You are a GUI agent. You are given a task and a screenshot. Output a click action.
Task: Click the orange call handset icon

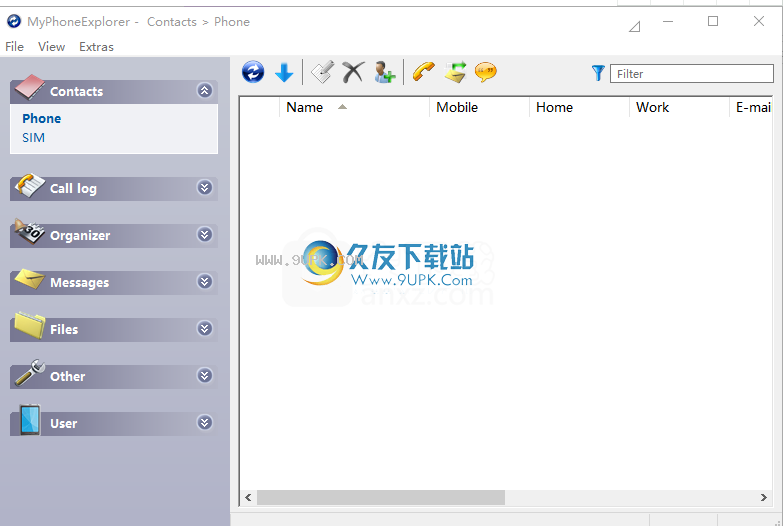[x=423, y=72]
